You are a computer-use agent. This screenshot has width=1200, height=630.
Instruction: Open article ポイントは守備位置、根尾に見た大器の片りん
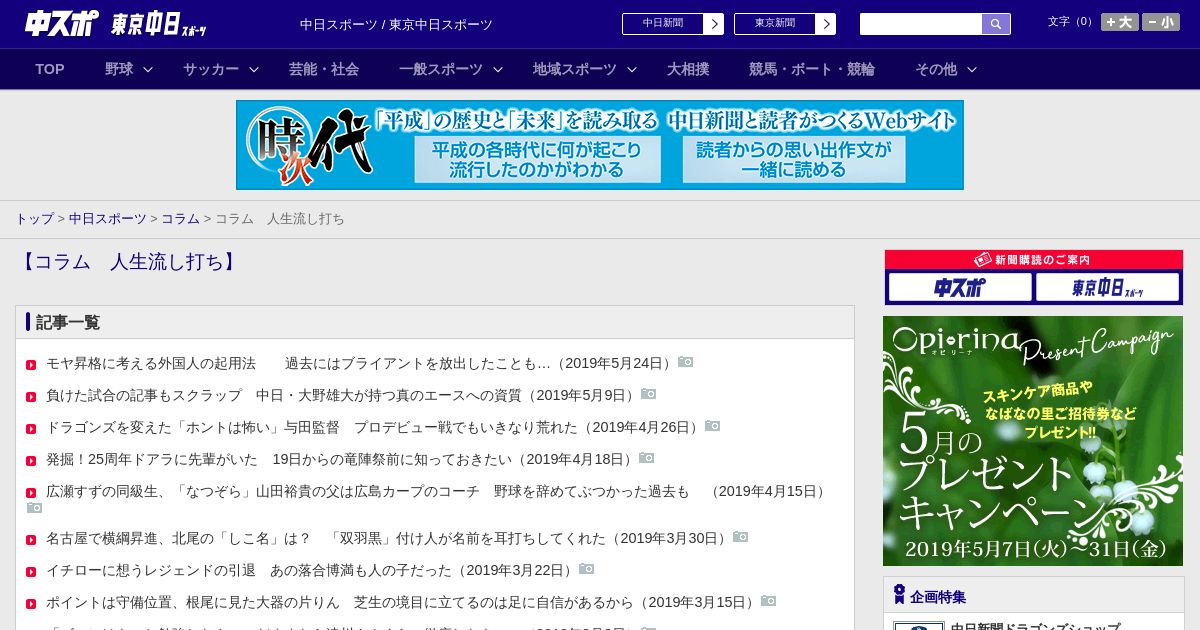click(x=401, y=602)
